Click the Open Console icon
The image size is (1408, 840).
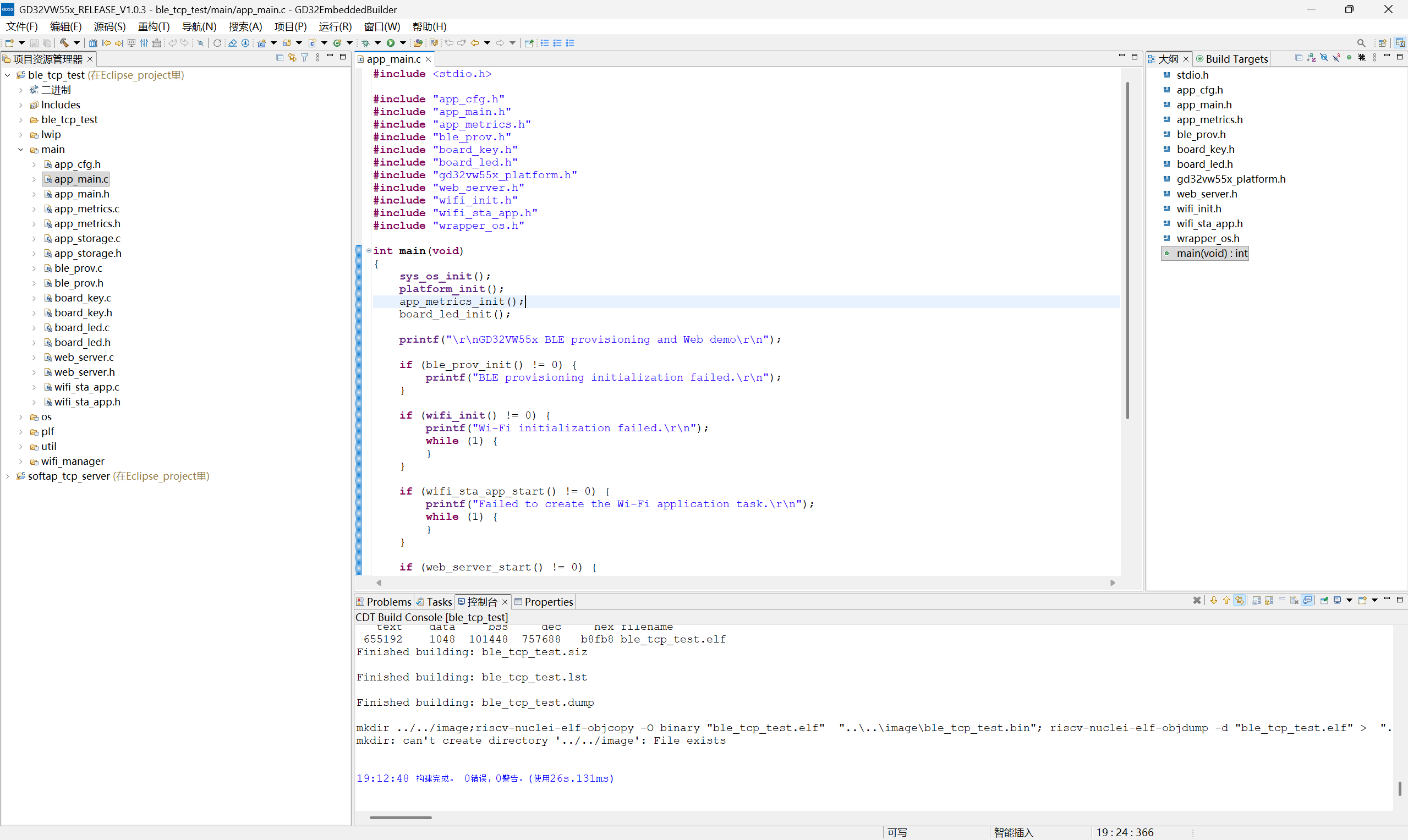(x=1362, y=601)
